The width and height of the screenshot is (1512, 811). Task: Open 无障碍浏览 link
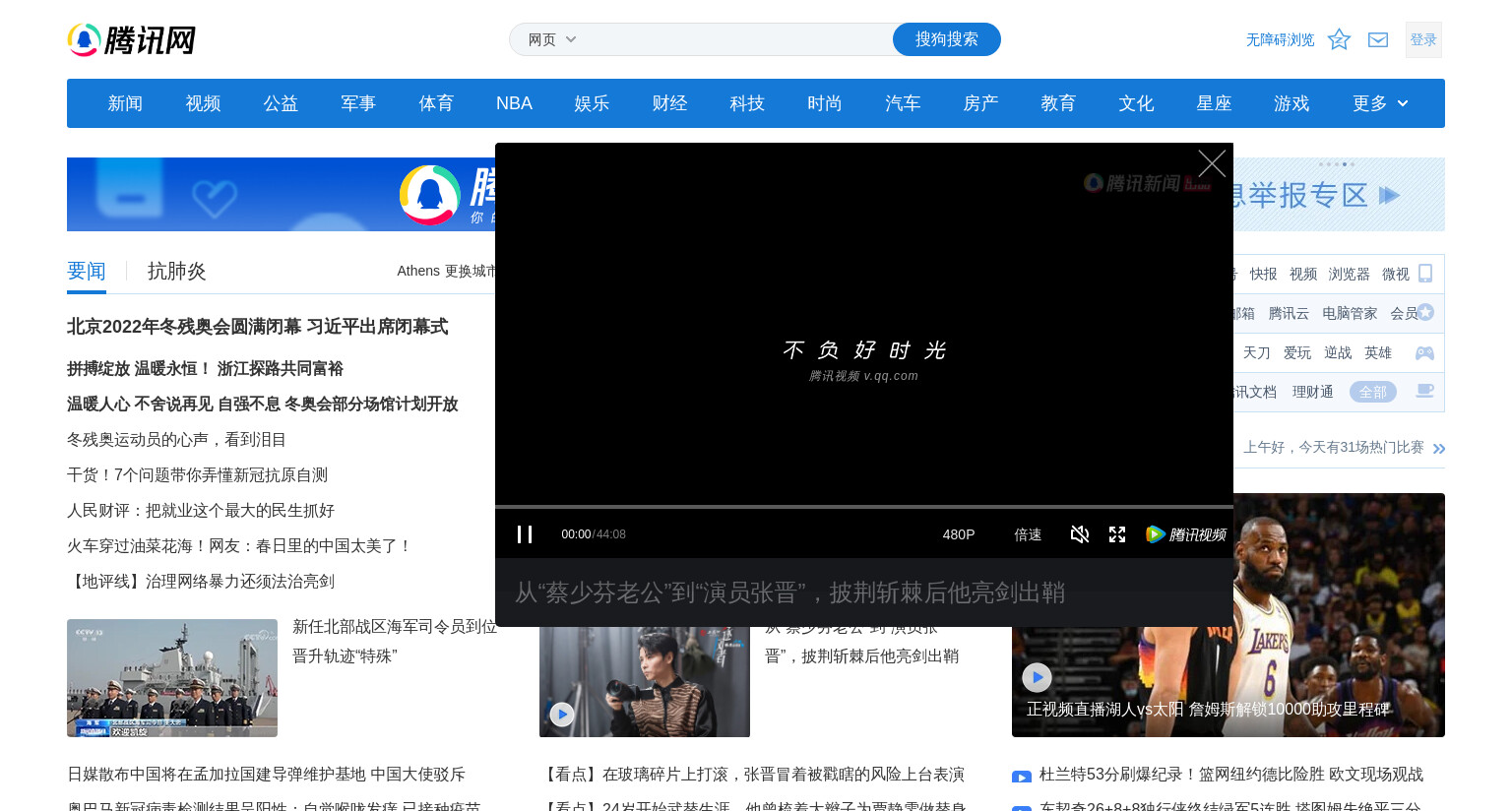pyautogui.click(x=1280, y=39)
